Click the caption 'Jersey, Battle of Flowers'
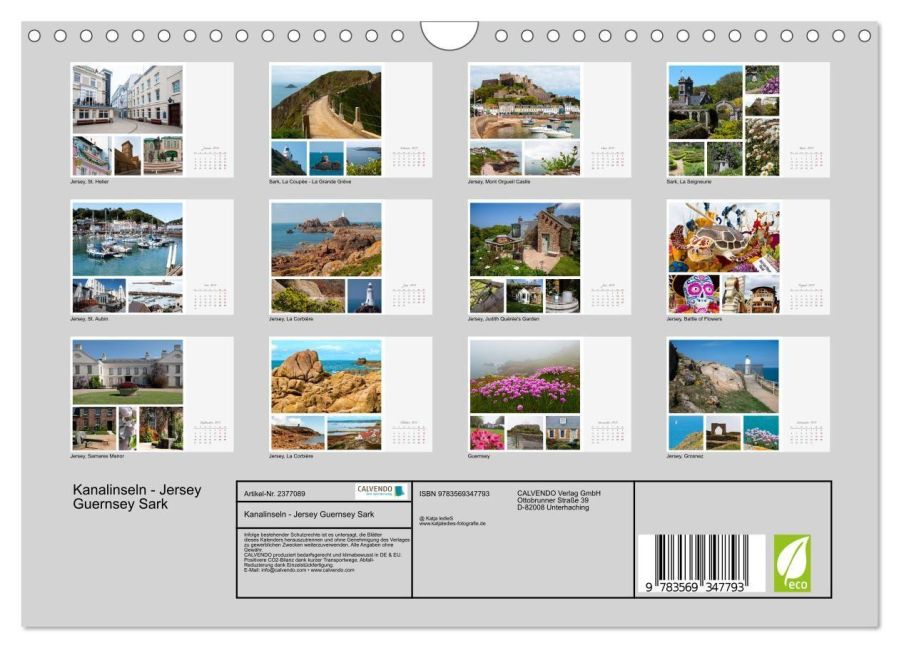This screenshot has height=648, width=899. (694, 319)
